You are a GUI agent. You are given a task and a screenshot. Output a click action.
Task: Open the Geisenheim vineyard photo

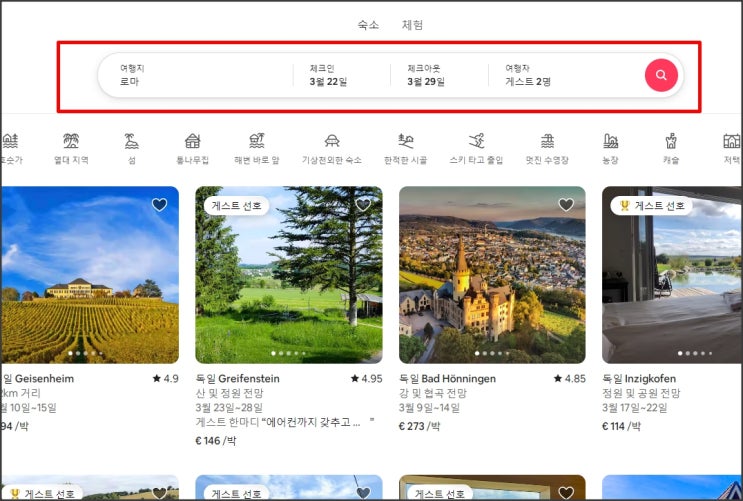click(90, 275)
